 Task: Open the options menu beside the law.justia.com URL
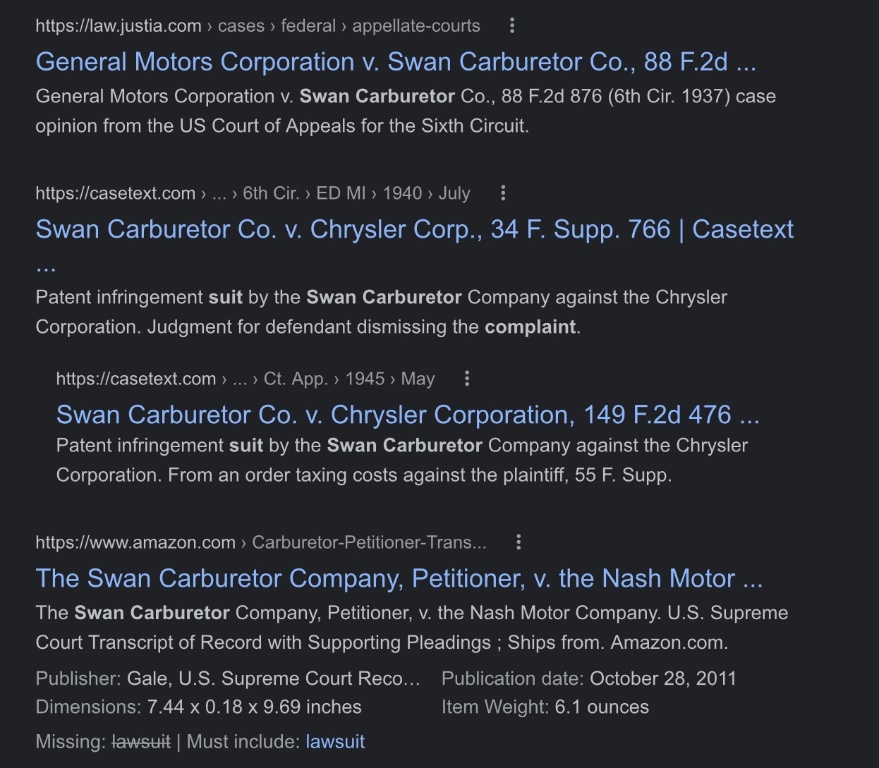[513, 25]
